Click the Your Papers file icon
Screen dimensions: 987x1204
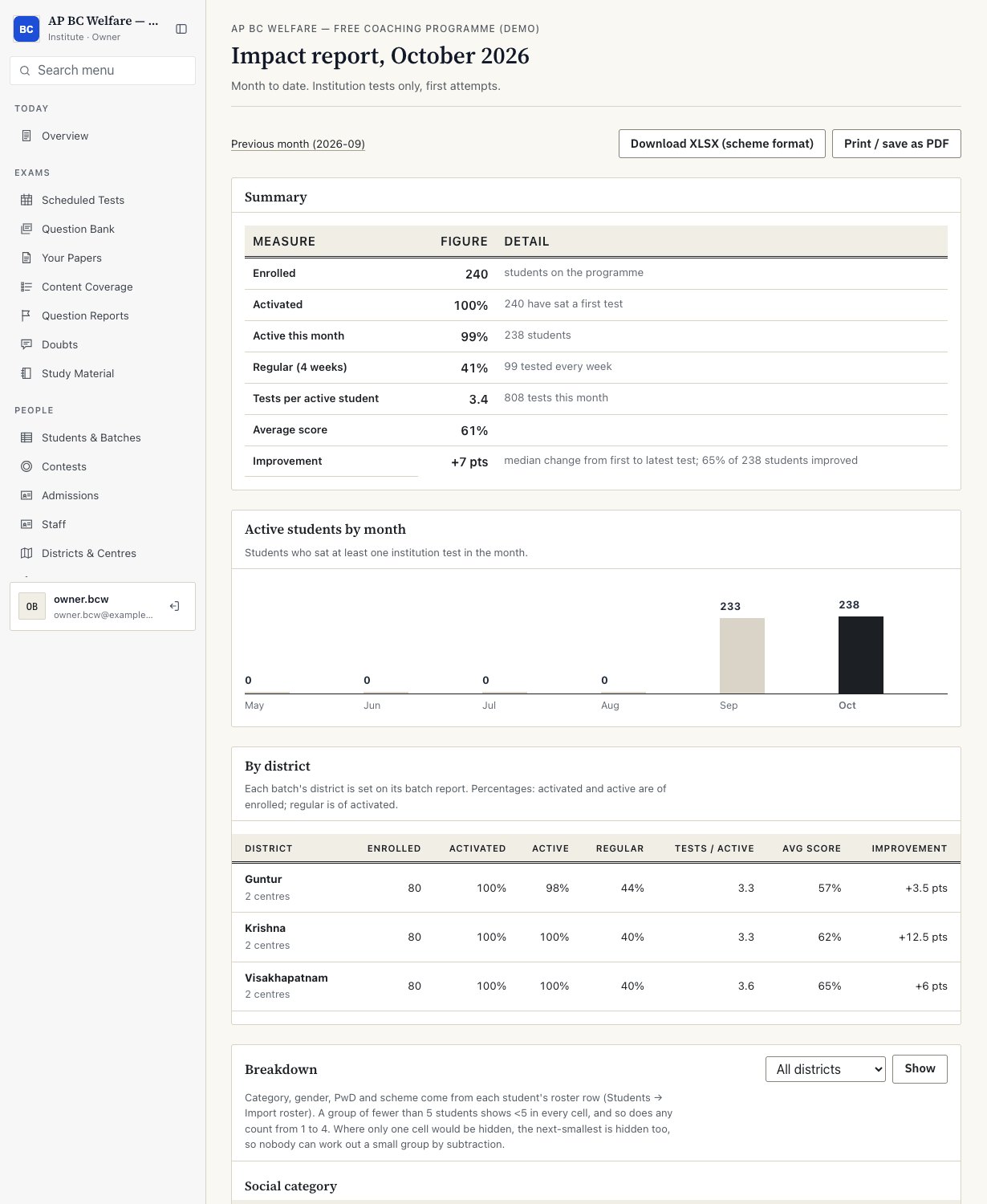point(26,258)
